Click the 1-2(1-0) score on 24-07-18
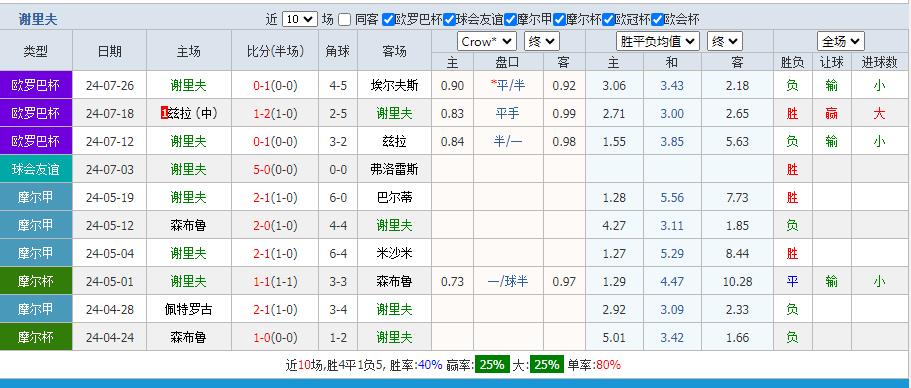The height and width of the screenshot is (388, 911). tap(275, 114)
